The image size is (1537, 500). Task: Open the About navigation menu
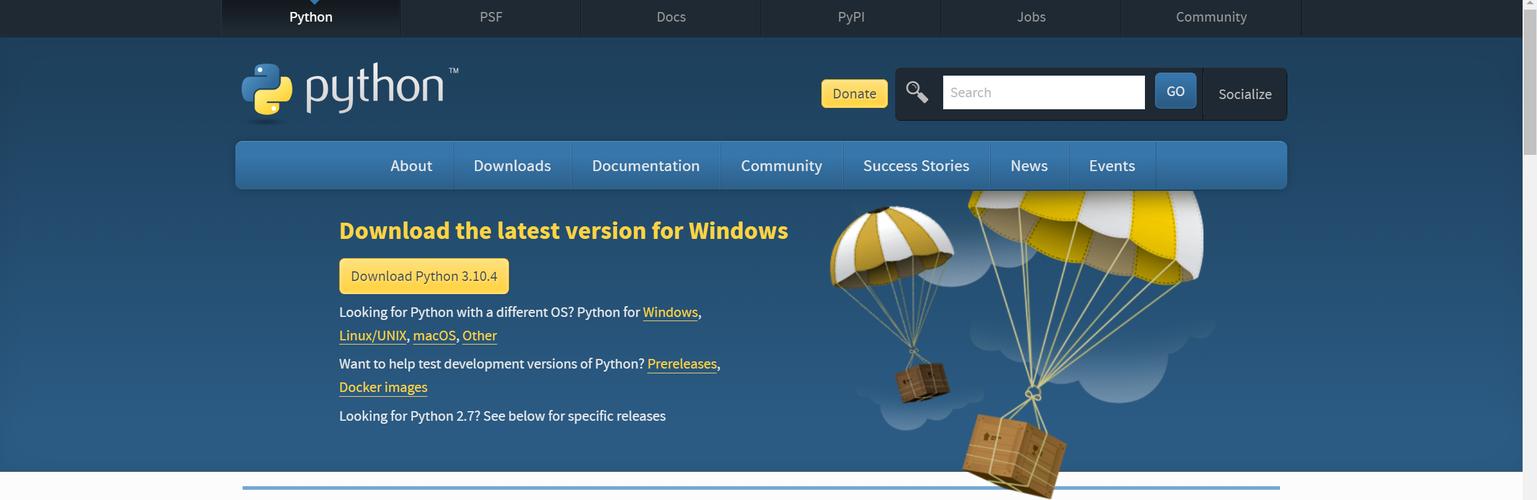click(411, 166)
